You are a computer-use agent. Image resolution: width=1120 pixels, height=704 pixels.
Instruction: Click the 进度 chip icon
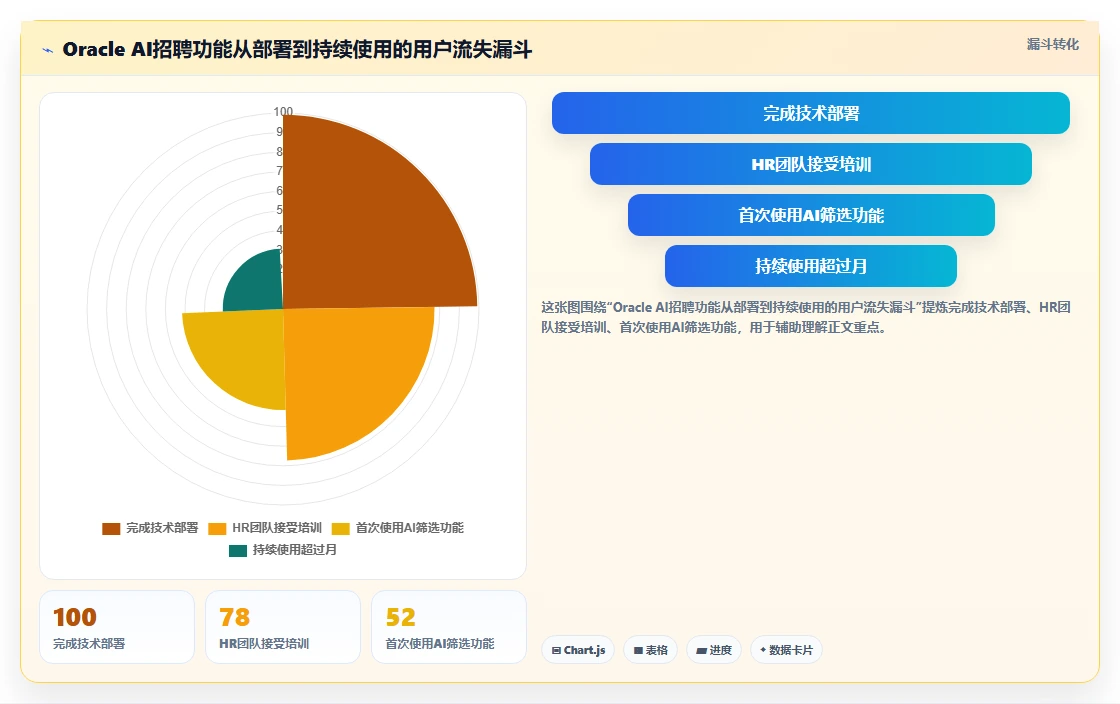point(701,650)
